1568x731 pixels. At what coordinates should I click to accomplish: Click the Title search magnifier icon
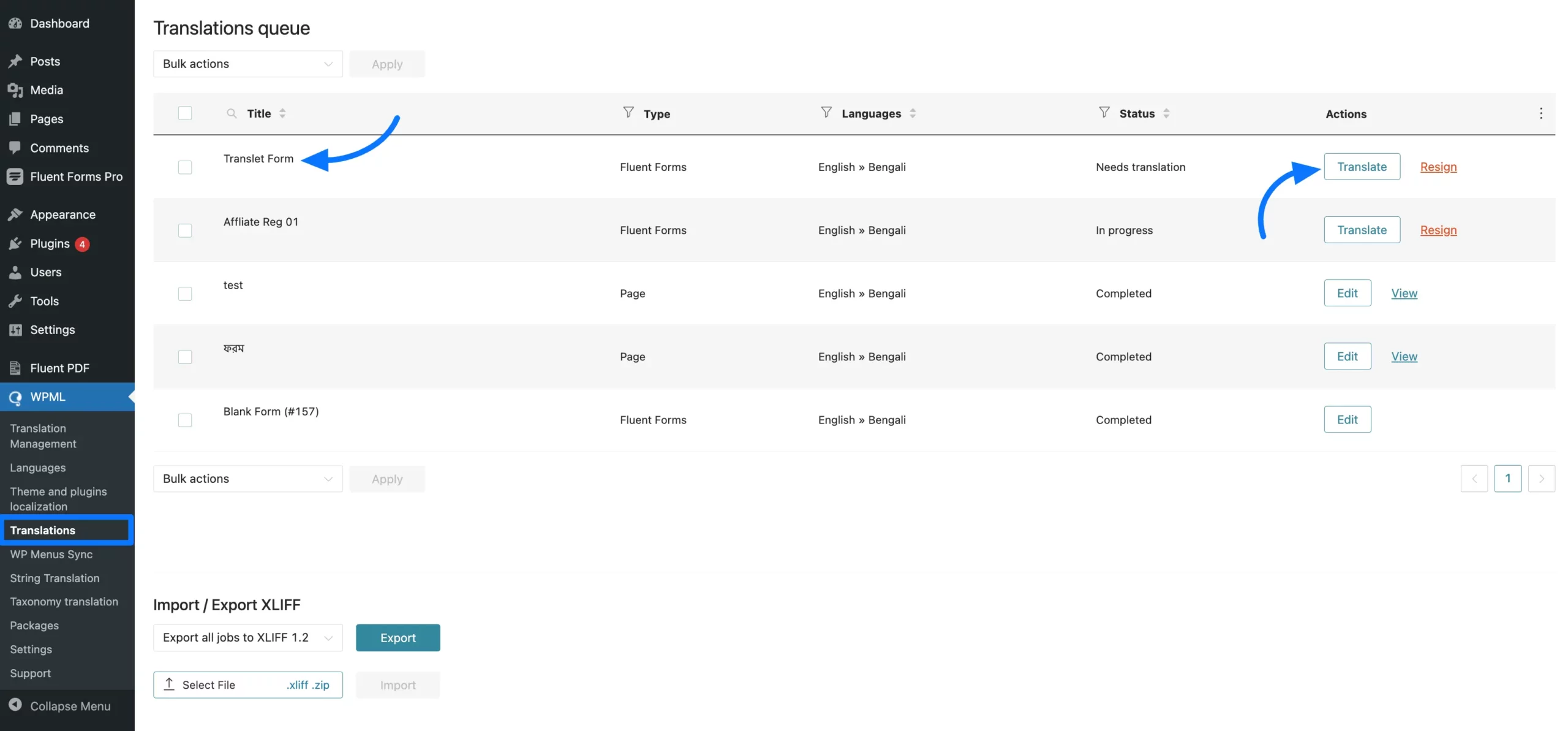[232, 113]
